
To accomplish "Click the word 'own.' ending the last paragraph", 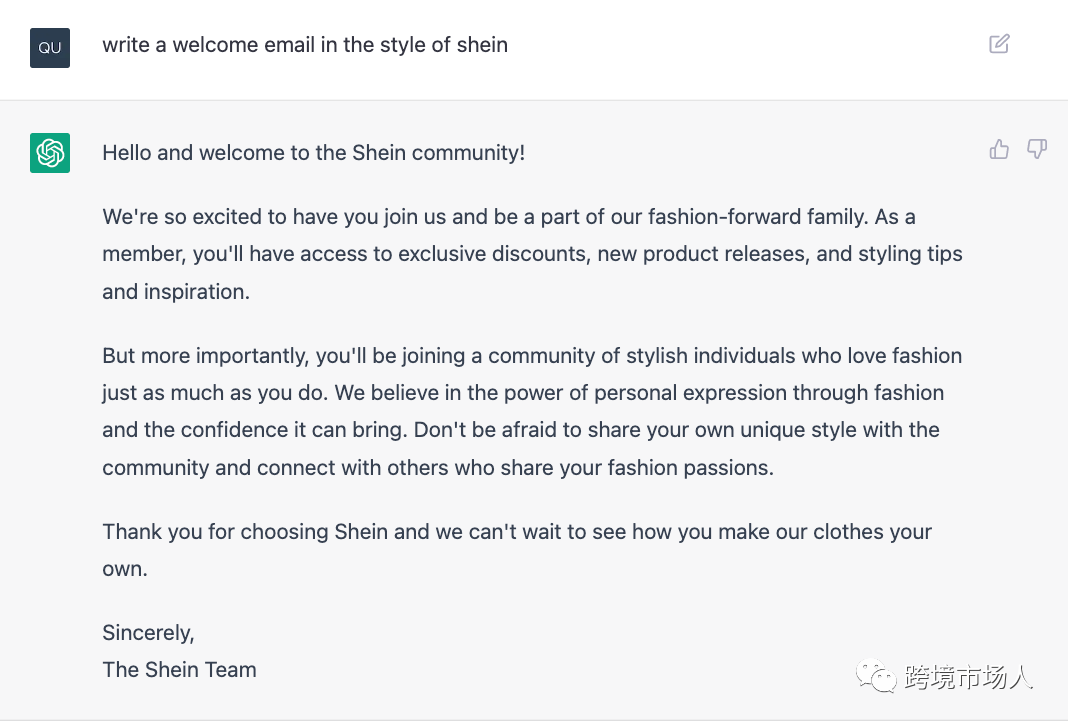I will click(124, 569).
